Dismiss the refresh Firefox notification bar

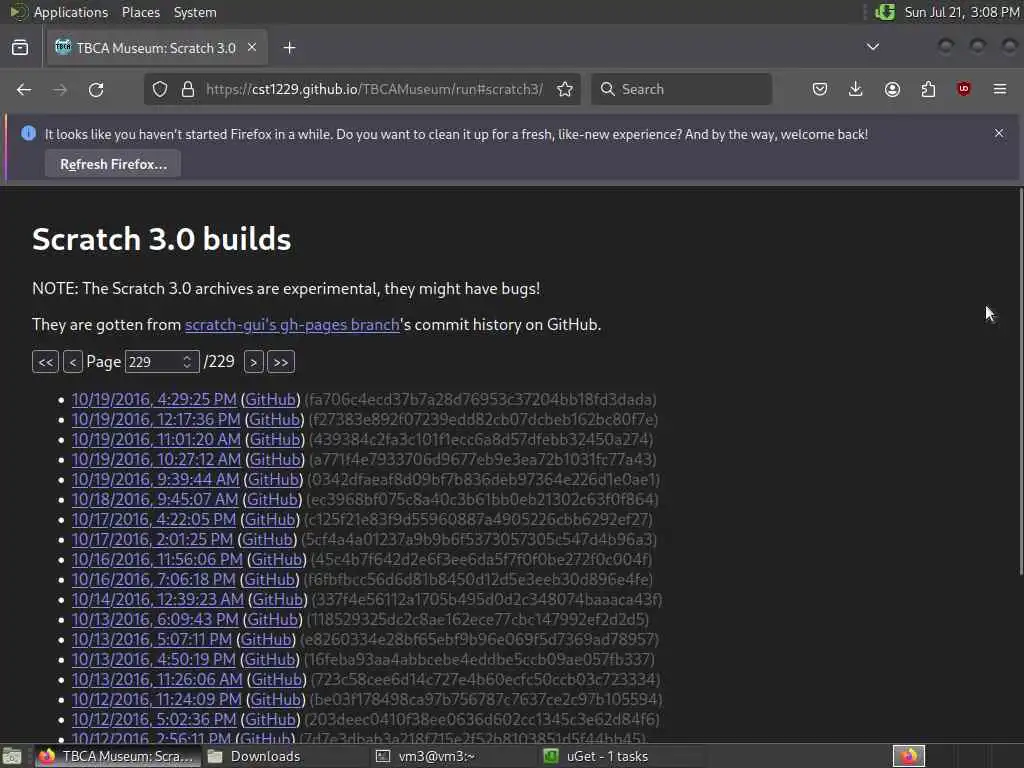[999, 133]
